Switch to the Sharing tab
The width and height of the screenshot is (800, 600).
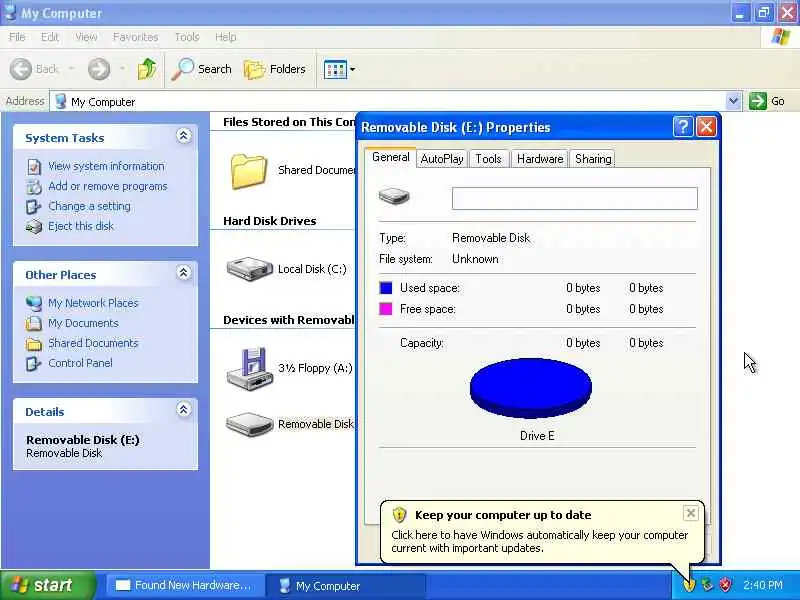pyautogui.click(x=593, y=159)
